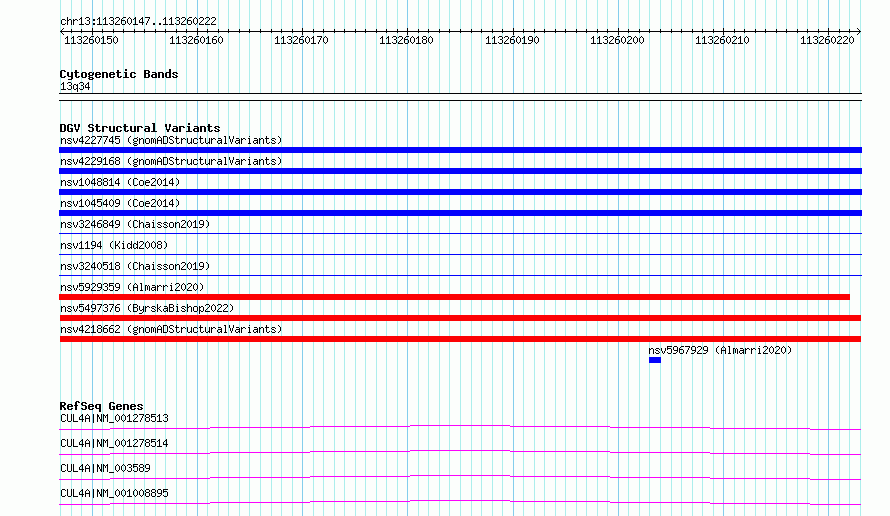Click the RefSeq Genes track heading
This screenshot has width=890, height=516.
tap(101, 406)
